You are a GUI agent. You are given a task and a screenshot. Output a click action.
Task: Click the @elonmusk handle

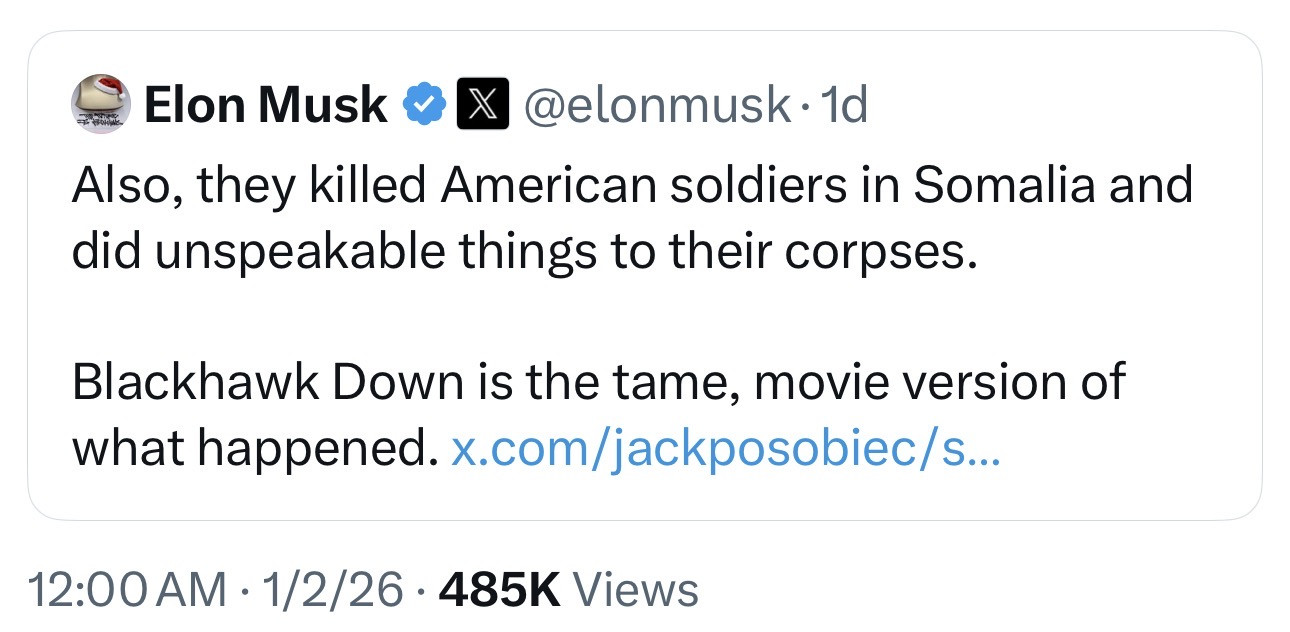click(x=656, y=105)
